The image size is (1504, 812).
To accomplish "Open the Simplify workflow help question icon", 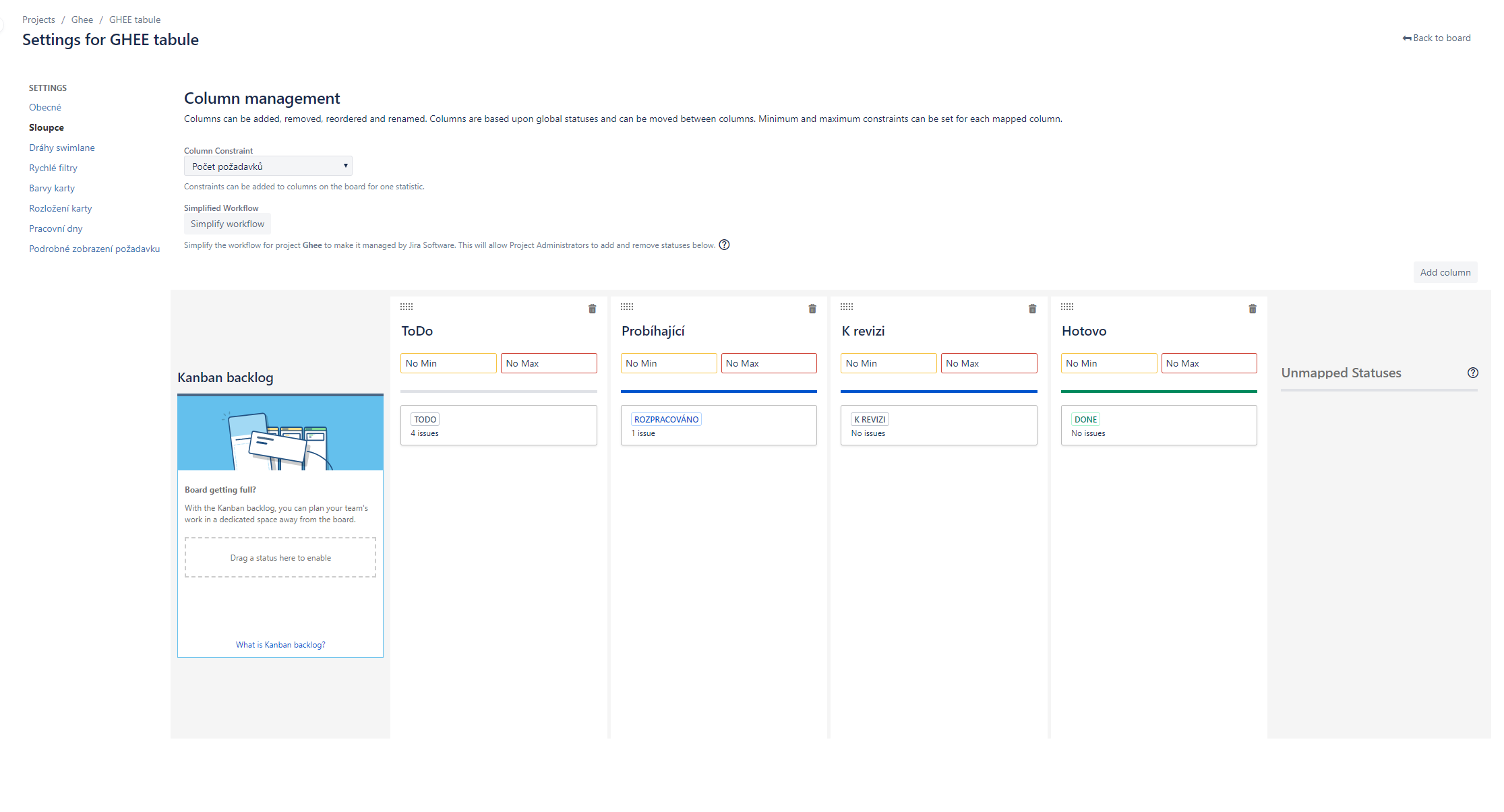I will pyautogui.click(x=724, y=245).
